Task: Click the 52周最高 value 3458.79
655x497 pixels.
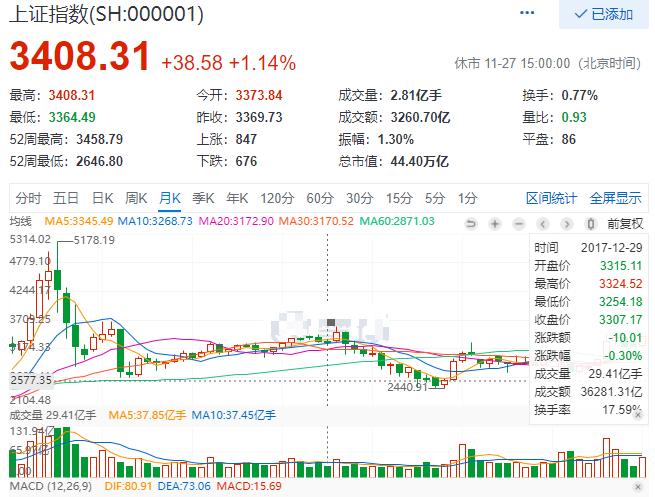Action: (99, 139)
